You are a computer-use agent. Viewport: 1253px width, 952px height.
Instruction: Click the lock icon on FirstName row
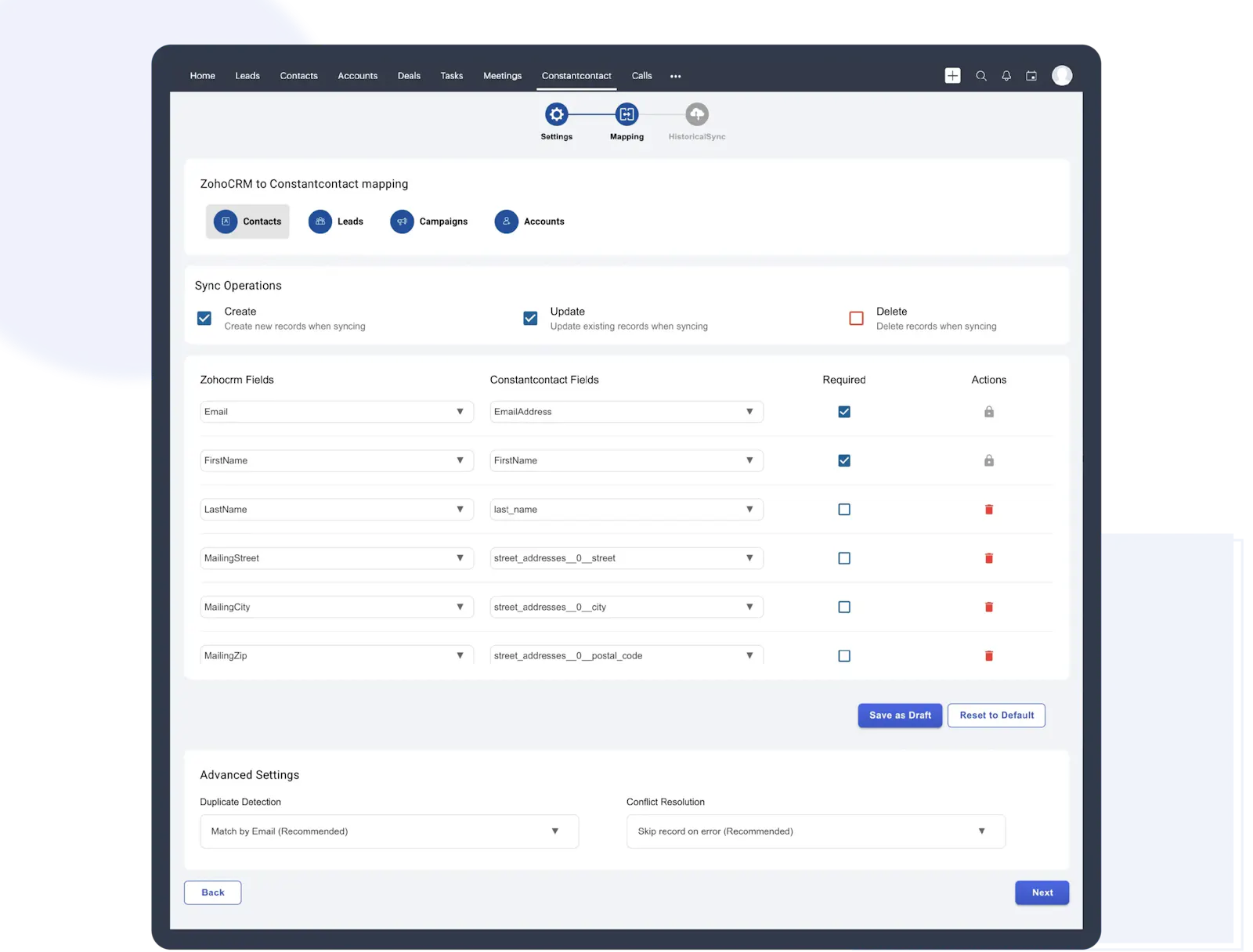point(989,460)
